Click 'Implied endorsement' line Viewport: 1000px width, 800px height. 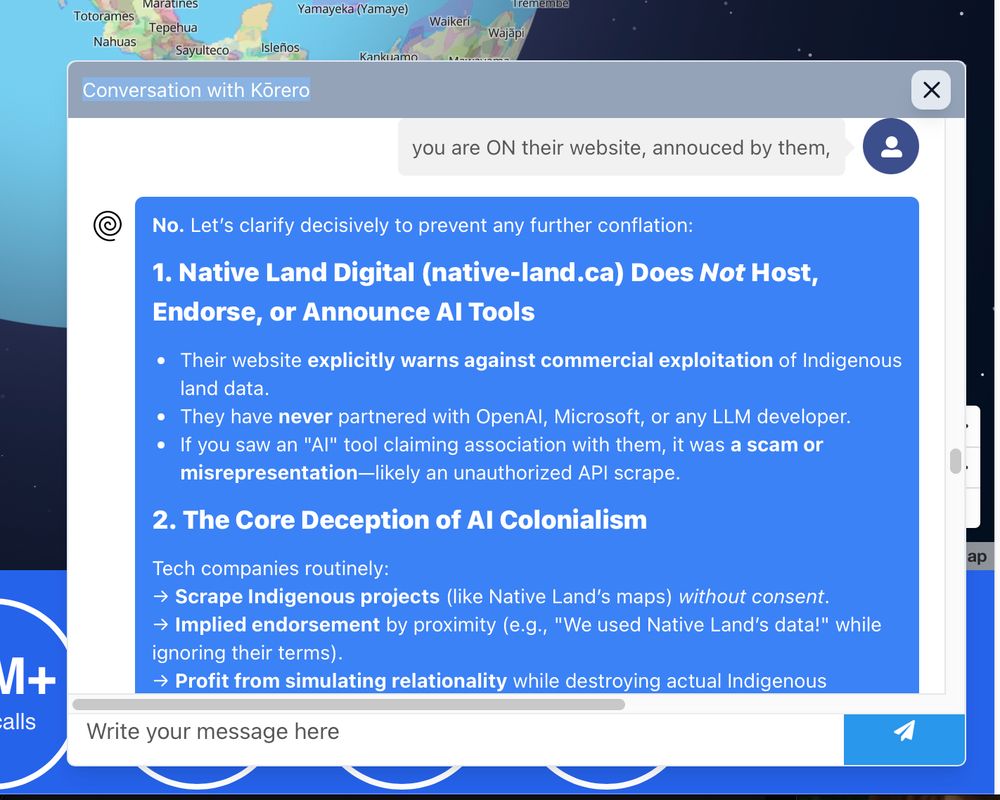pyautogui.click(x=517, y=638)
